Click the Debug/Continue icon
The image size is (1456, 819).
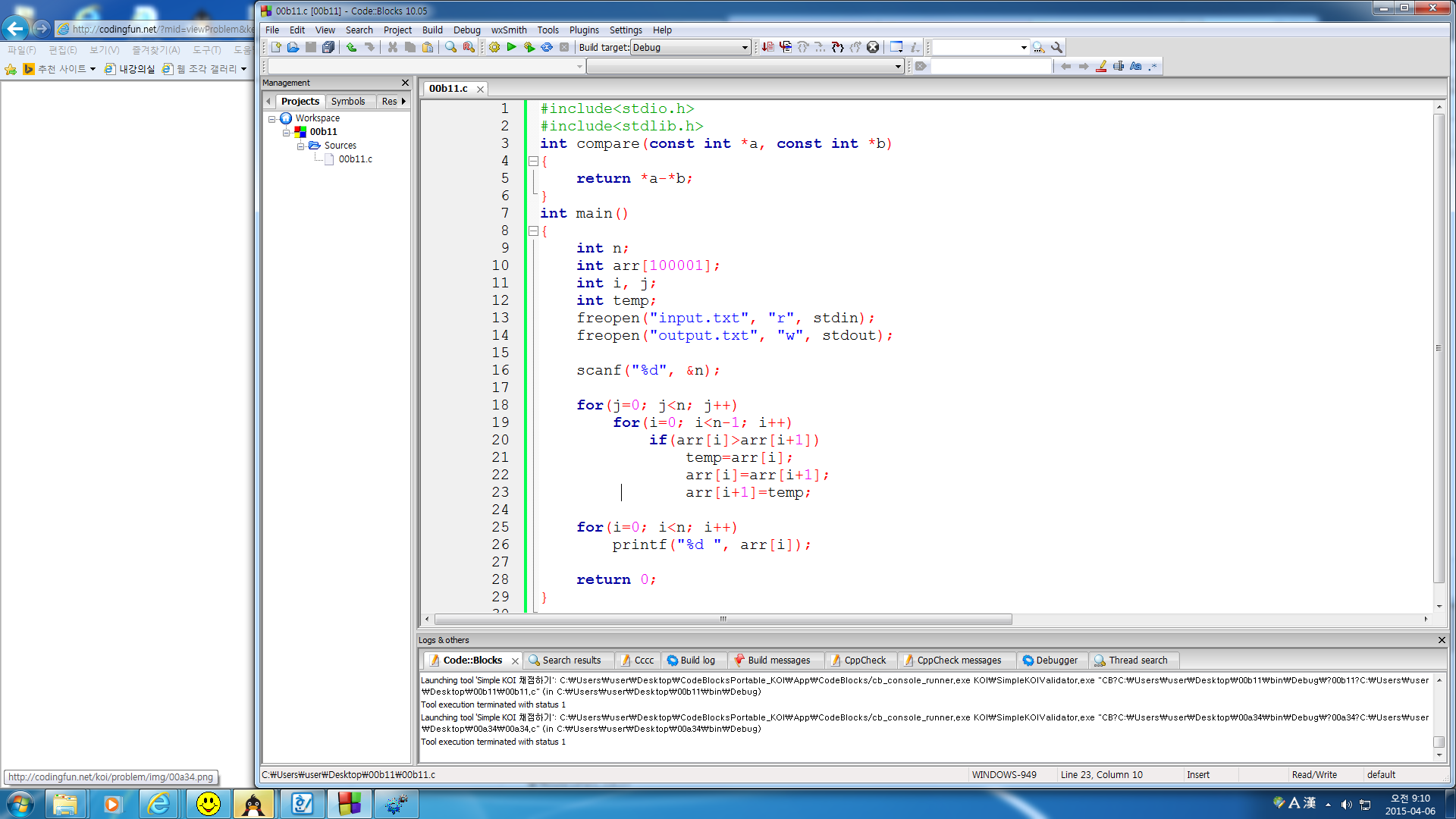(767, 47)
